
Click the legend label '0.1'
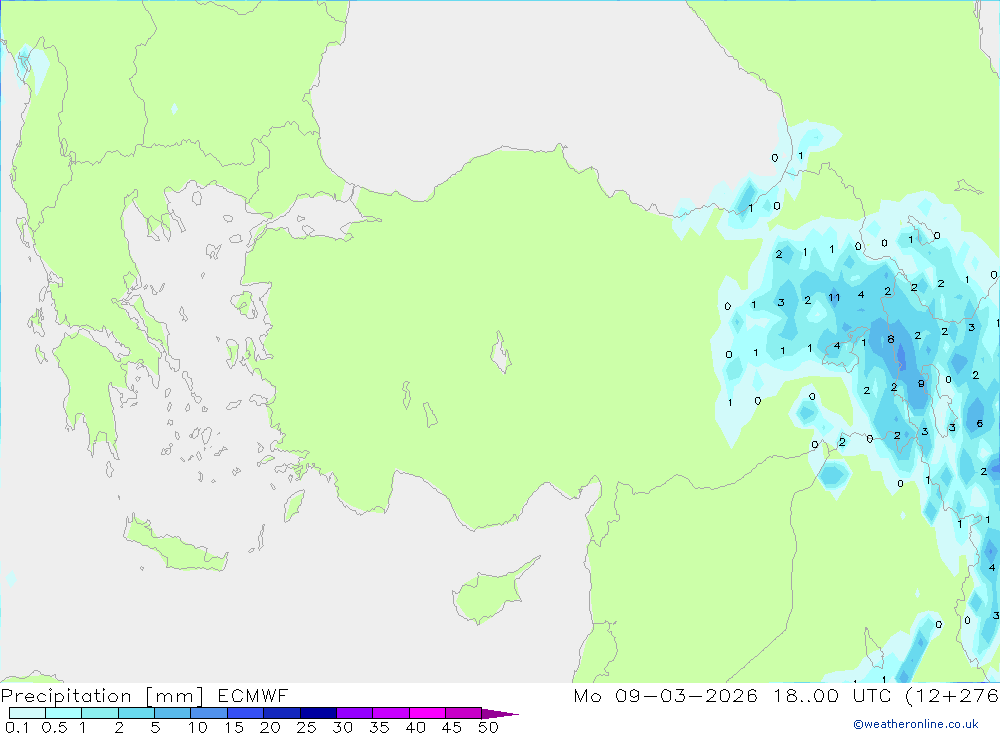17,727
